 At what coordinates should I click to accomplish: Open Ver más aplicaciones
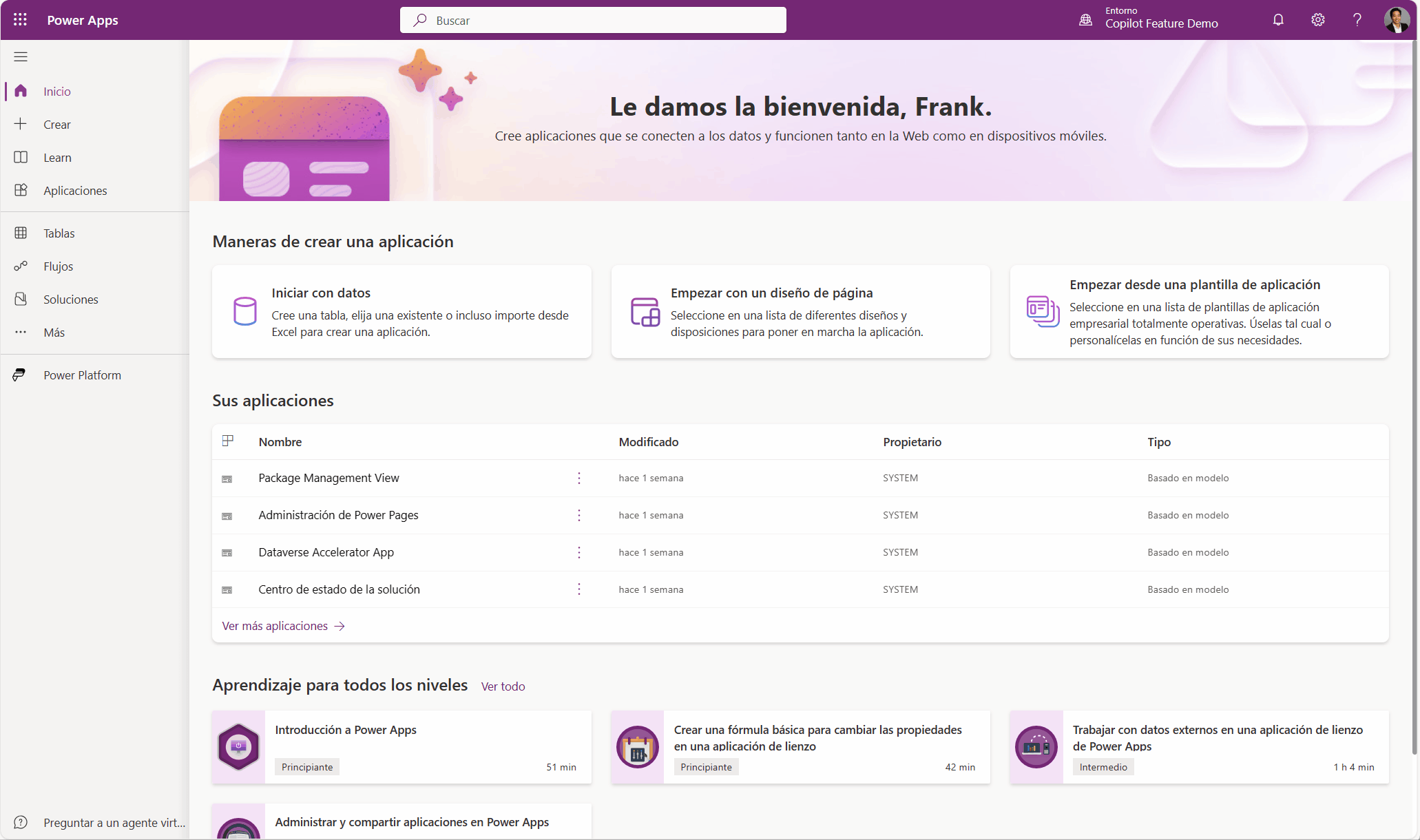pyautogui.click(x=275, y=625)
